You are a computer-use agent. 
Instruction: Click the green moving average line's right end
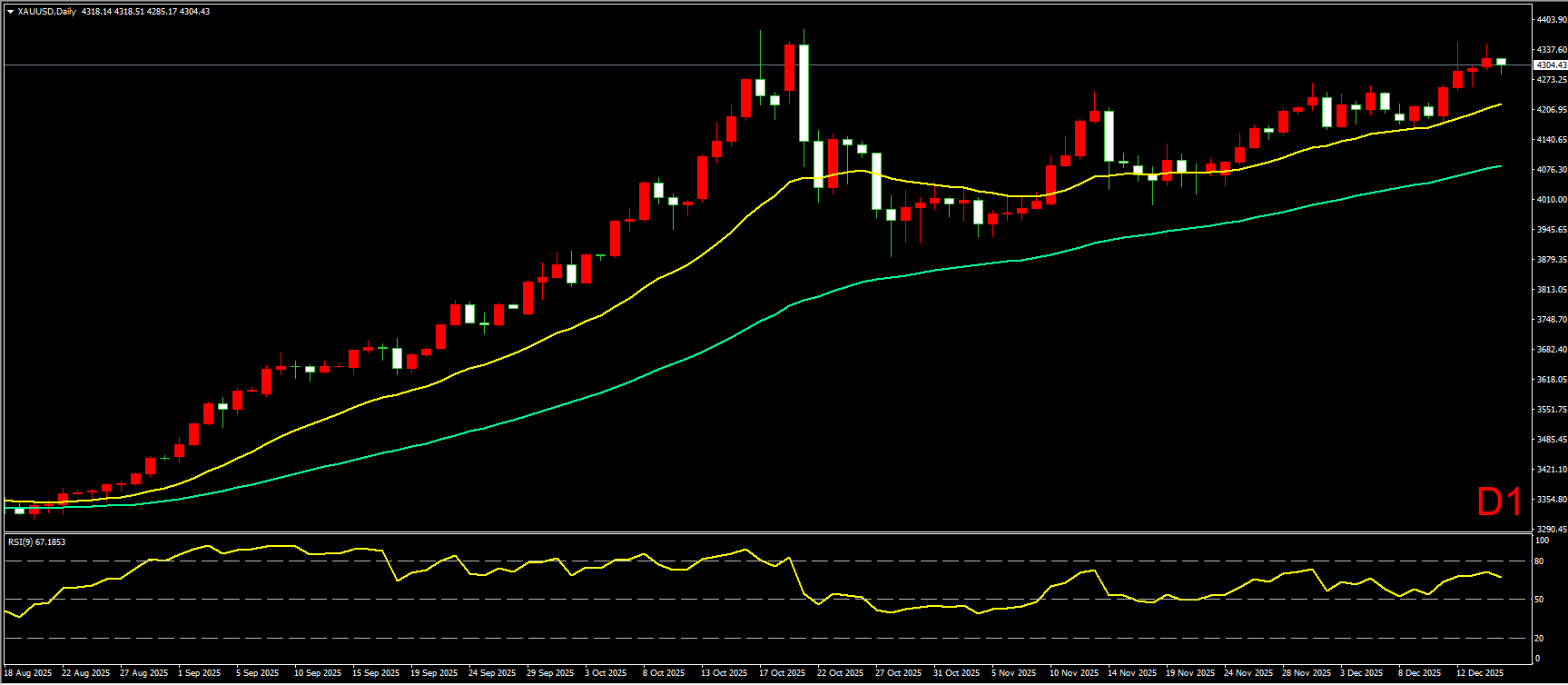coord(1499,166)
